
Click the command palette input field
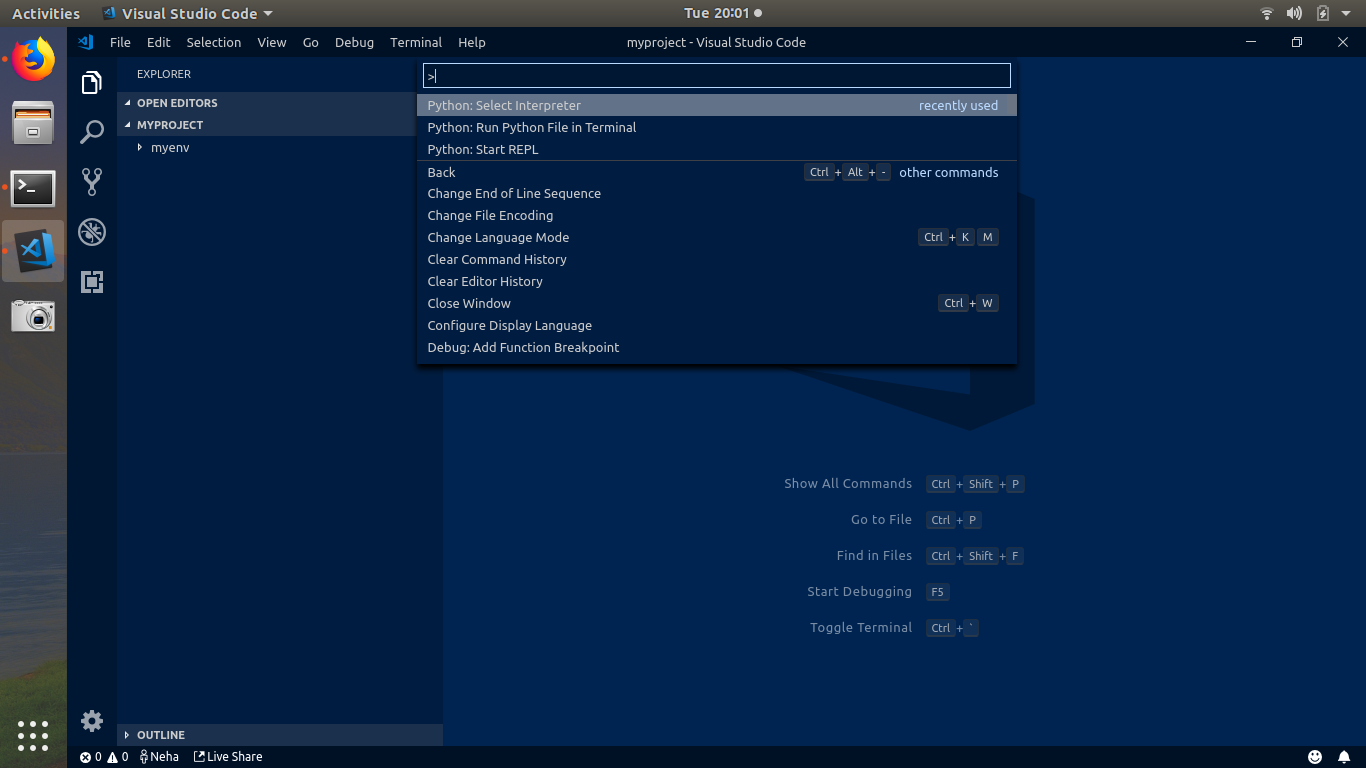point(716,75)
